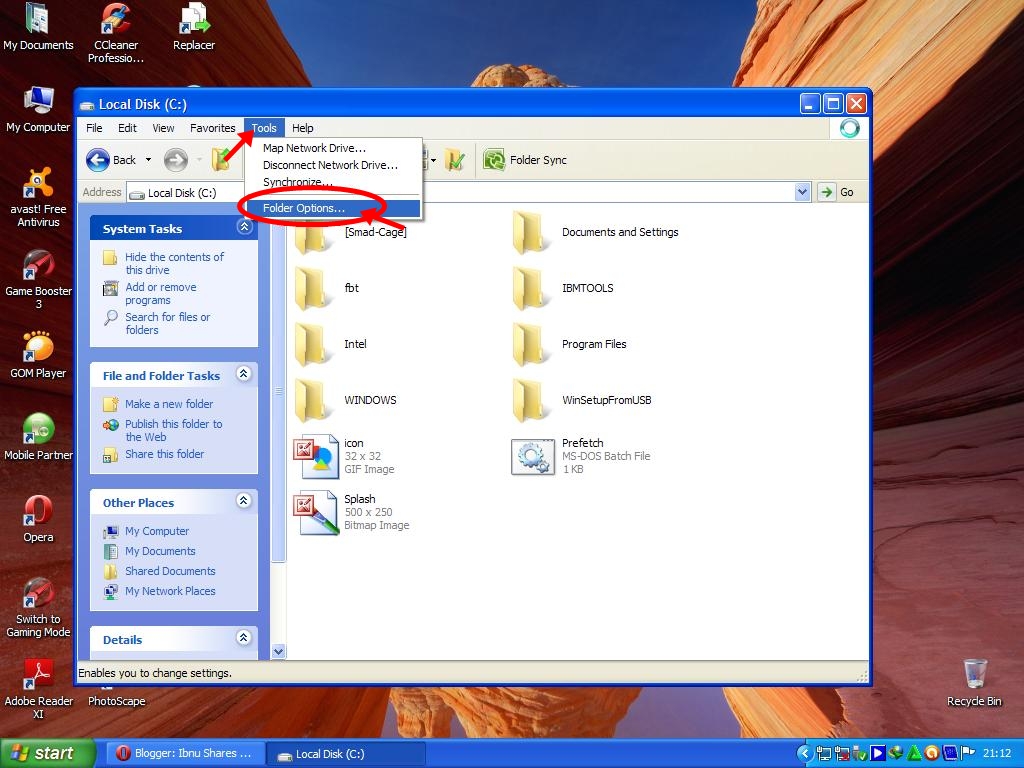
Task: Click Safely Remove Hardware tray icon
Action: [x=861, y=754]
